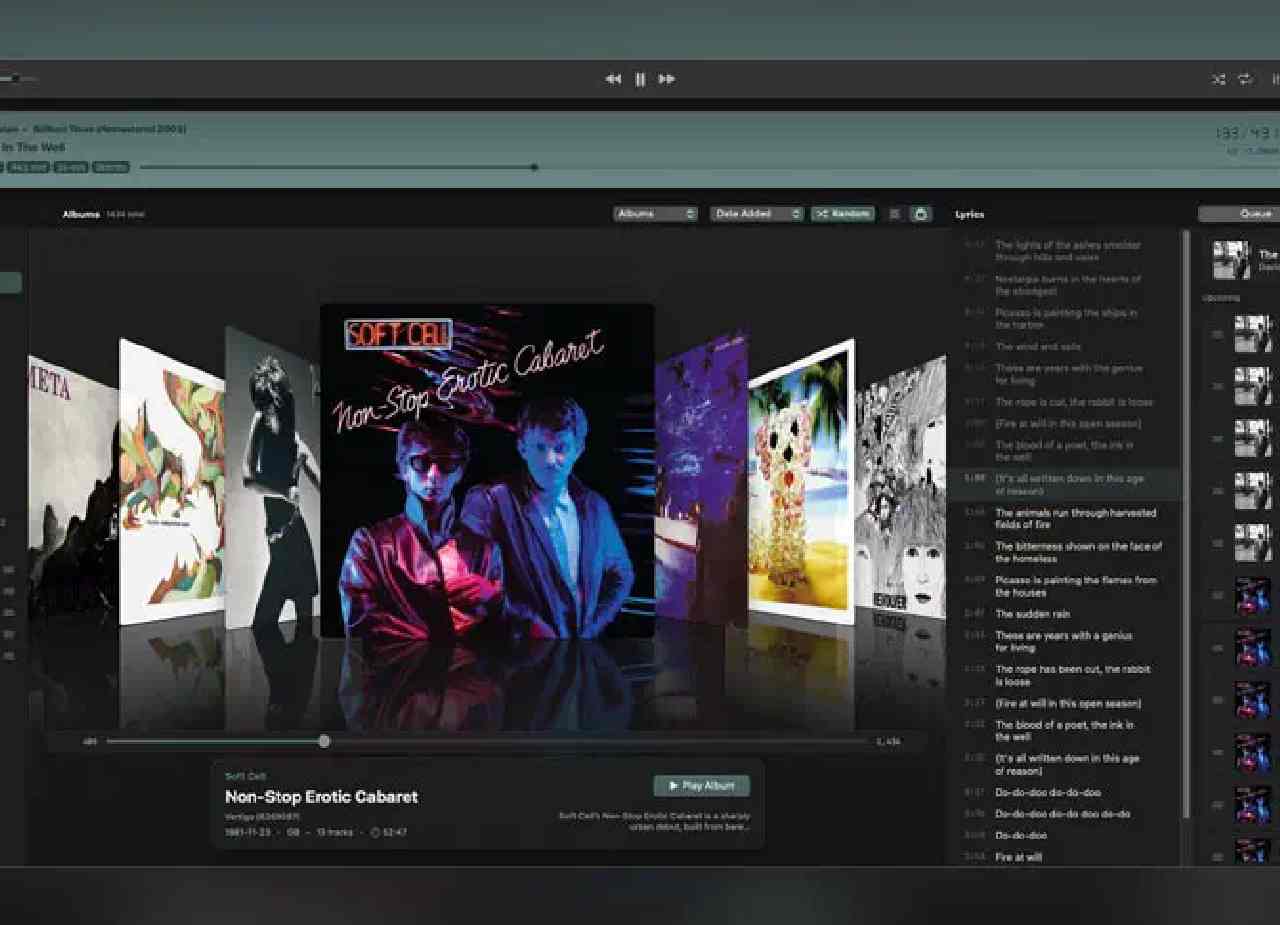Jump to lyric "The sudden rain"

[1032, 614]
